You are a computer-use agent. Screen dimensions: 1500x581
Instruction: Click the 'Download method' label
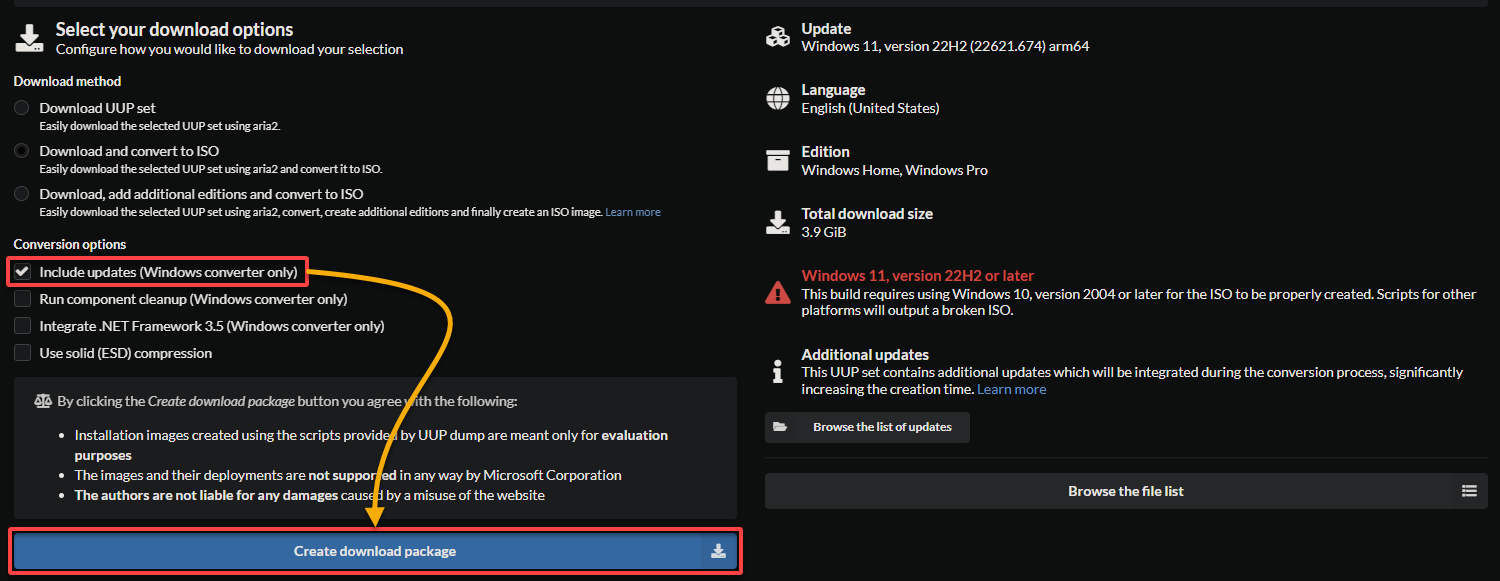click(x=68, y=81)
